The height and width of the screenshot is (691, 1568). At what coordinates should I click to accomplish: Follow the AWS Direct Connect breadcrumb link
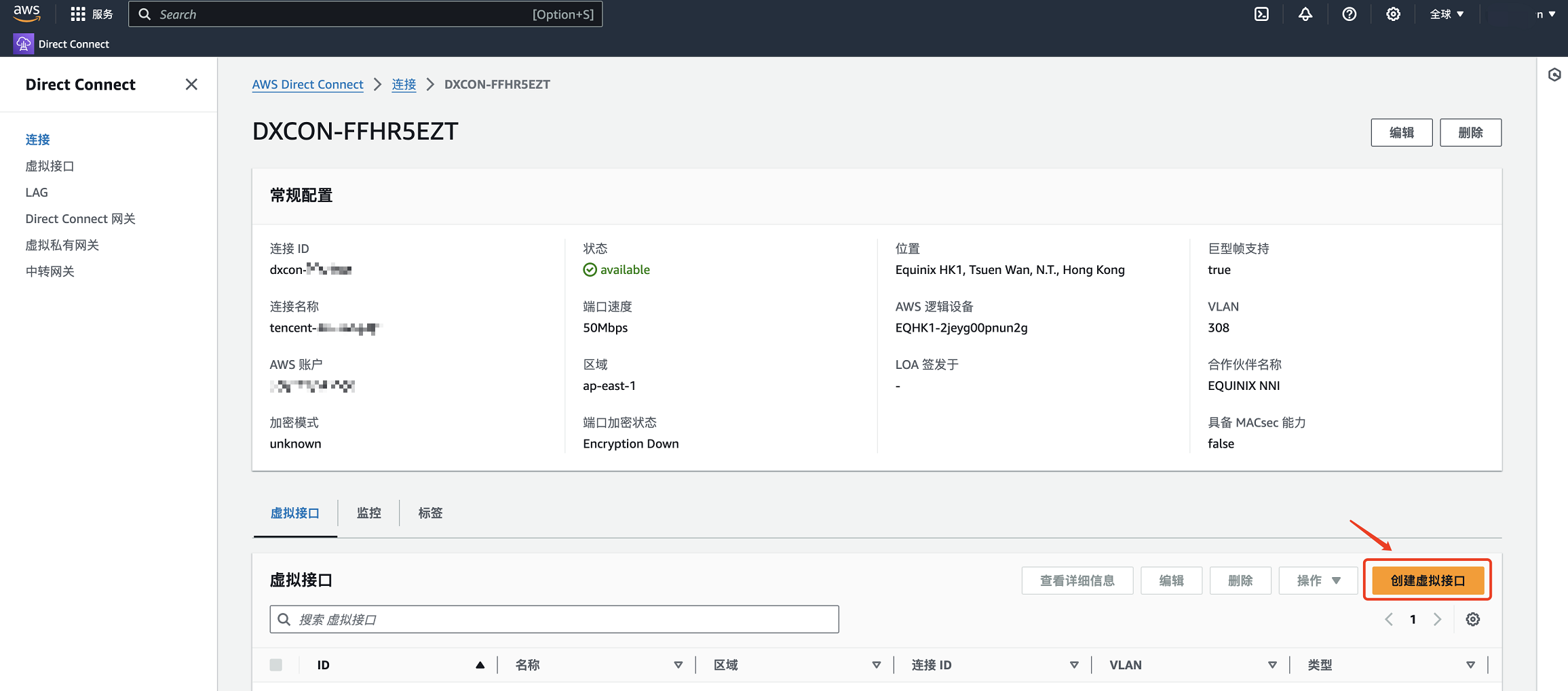click(x=307, y=84)
